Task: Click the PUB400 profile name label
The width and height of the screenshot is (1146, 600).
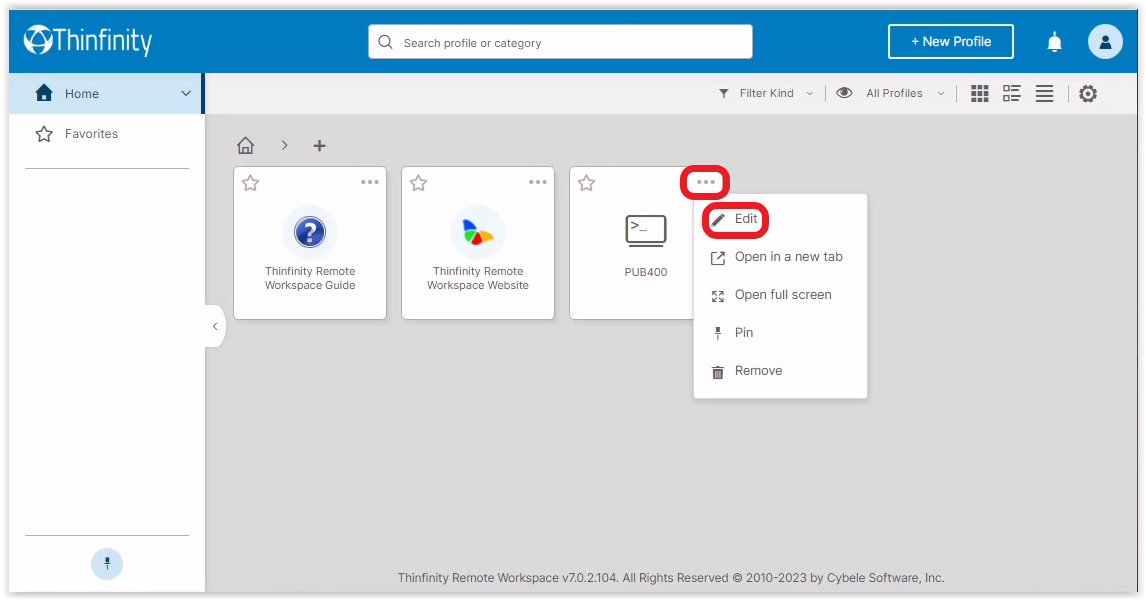Action: coord(645,272)
